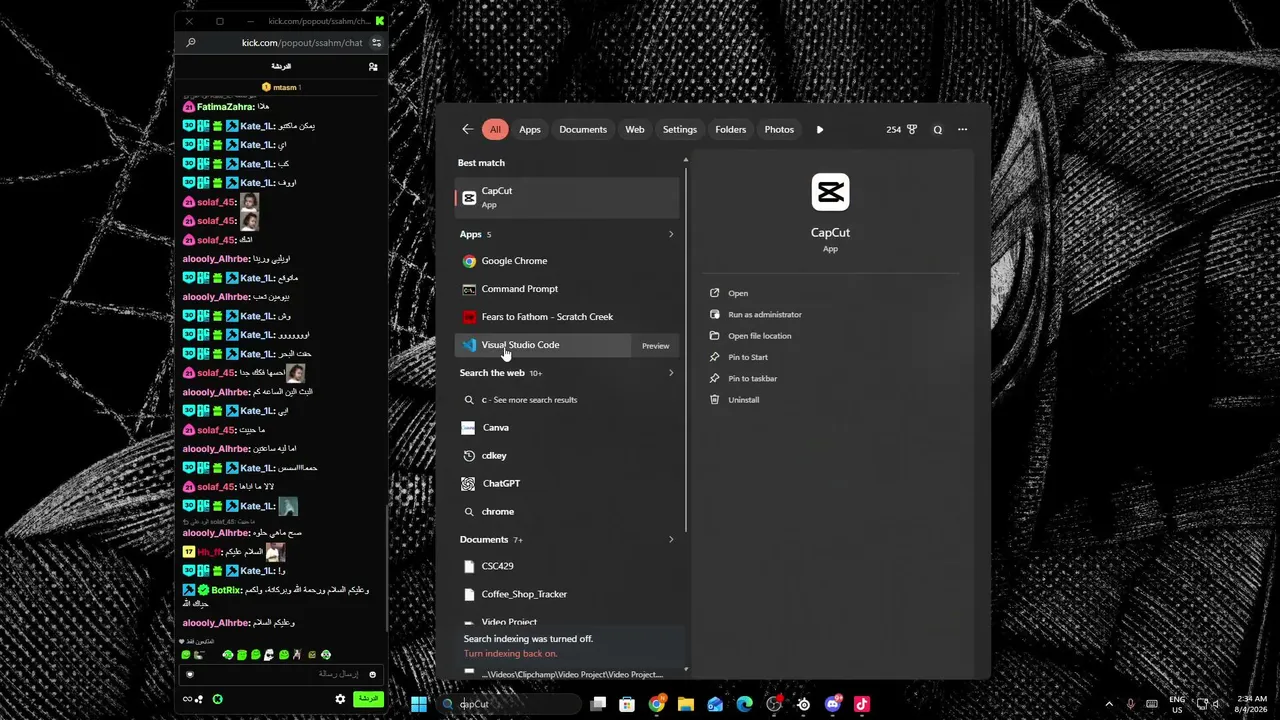Click the zoom magnifier in Kick address bar
1280x720 pixels.
tap(190, 43)
